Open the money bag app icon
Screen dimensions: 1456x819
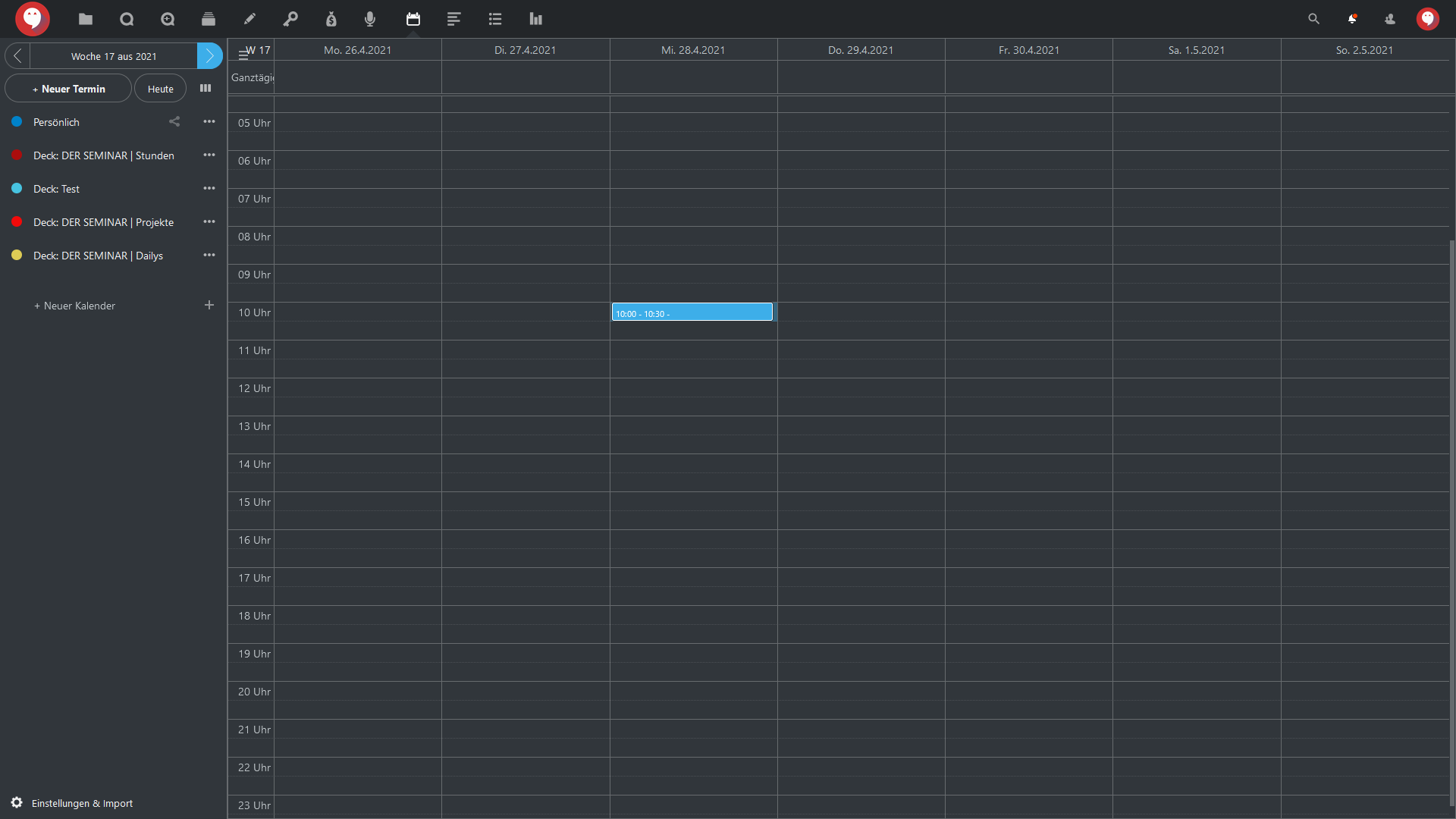[x=331, y=19]
